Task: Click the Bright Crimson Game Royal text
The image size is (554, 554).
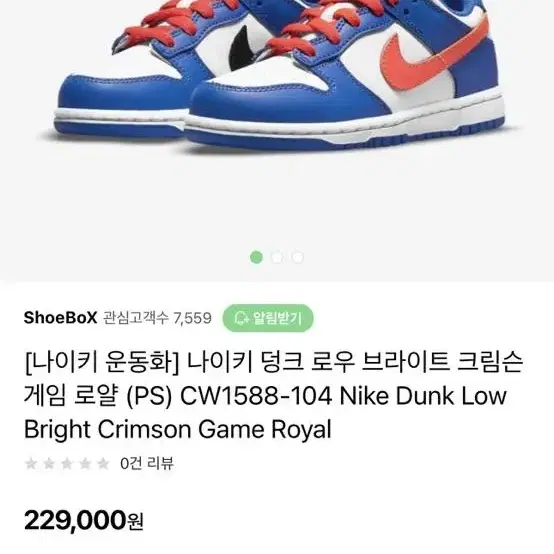Action: 178,429
